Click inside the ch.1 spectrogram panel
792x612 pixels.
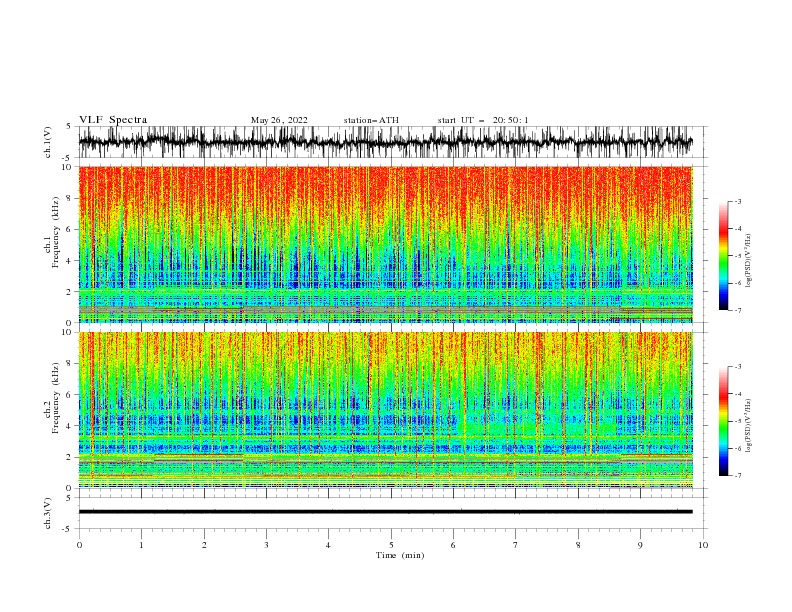coord(386,244)
